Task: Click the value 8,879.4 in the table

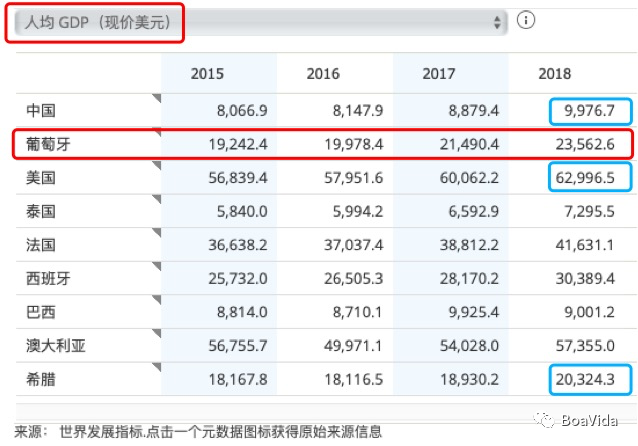Action: tap(474, 111)
